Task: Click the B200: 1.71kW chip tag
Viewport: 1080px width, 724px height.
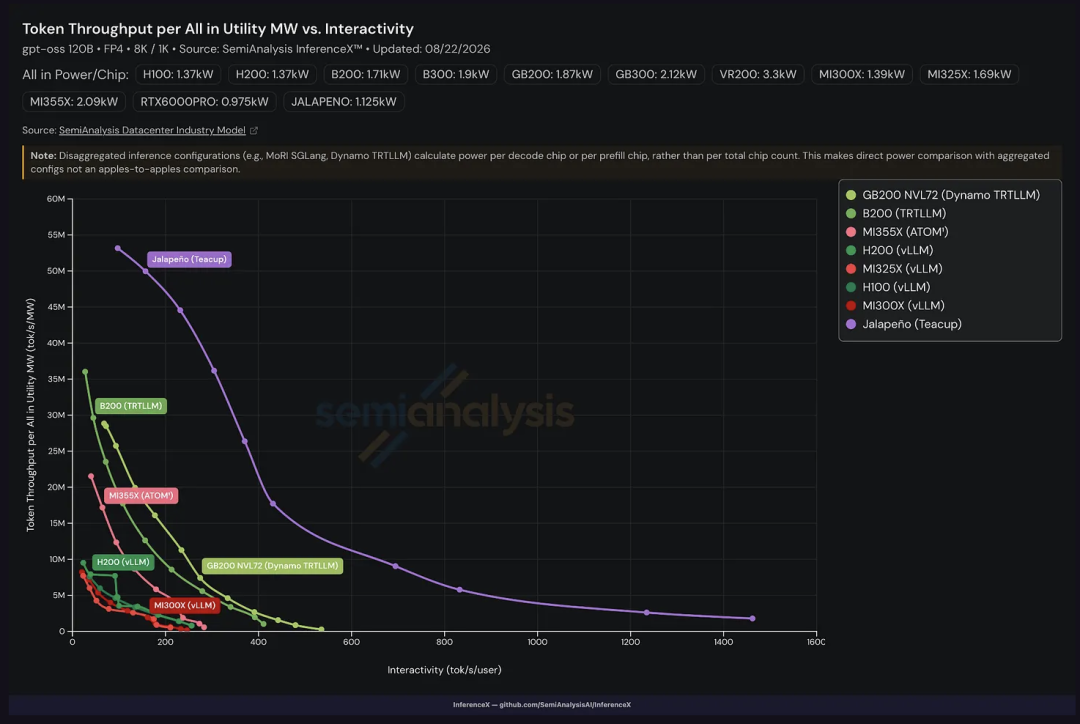Action: (x=365, y=74)
